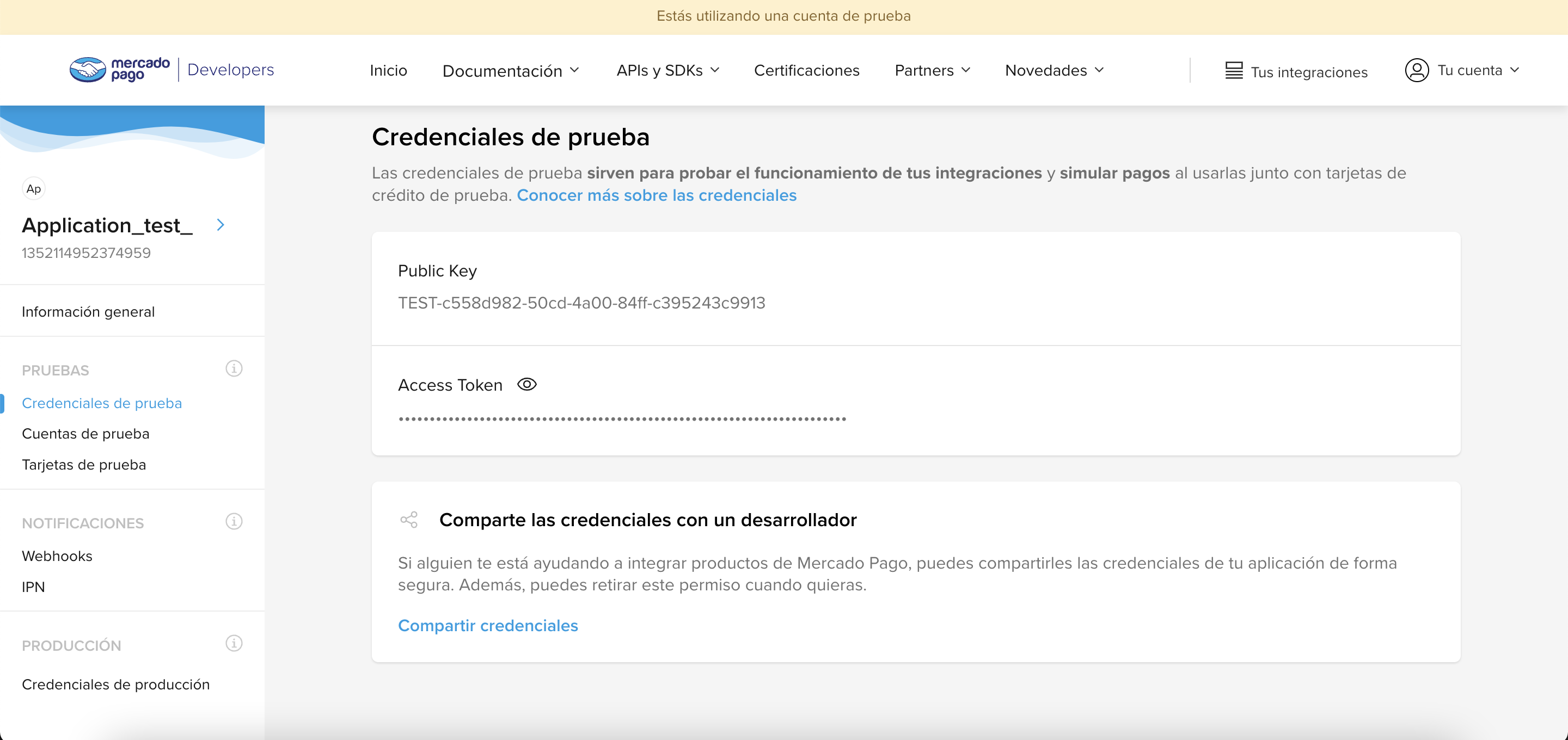Show info for PRODUCCIÓN section

coord(234,643)
